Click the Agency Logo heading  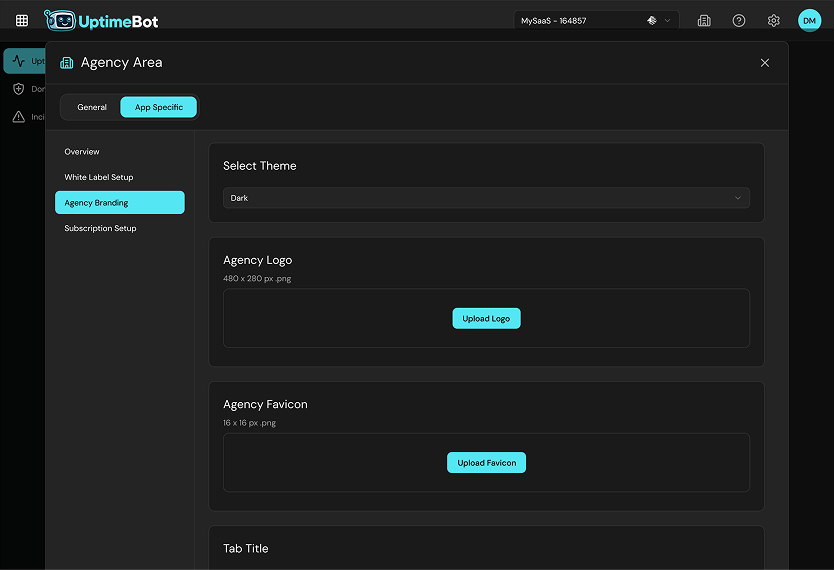(257, 260)
